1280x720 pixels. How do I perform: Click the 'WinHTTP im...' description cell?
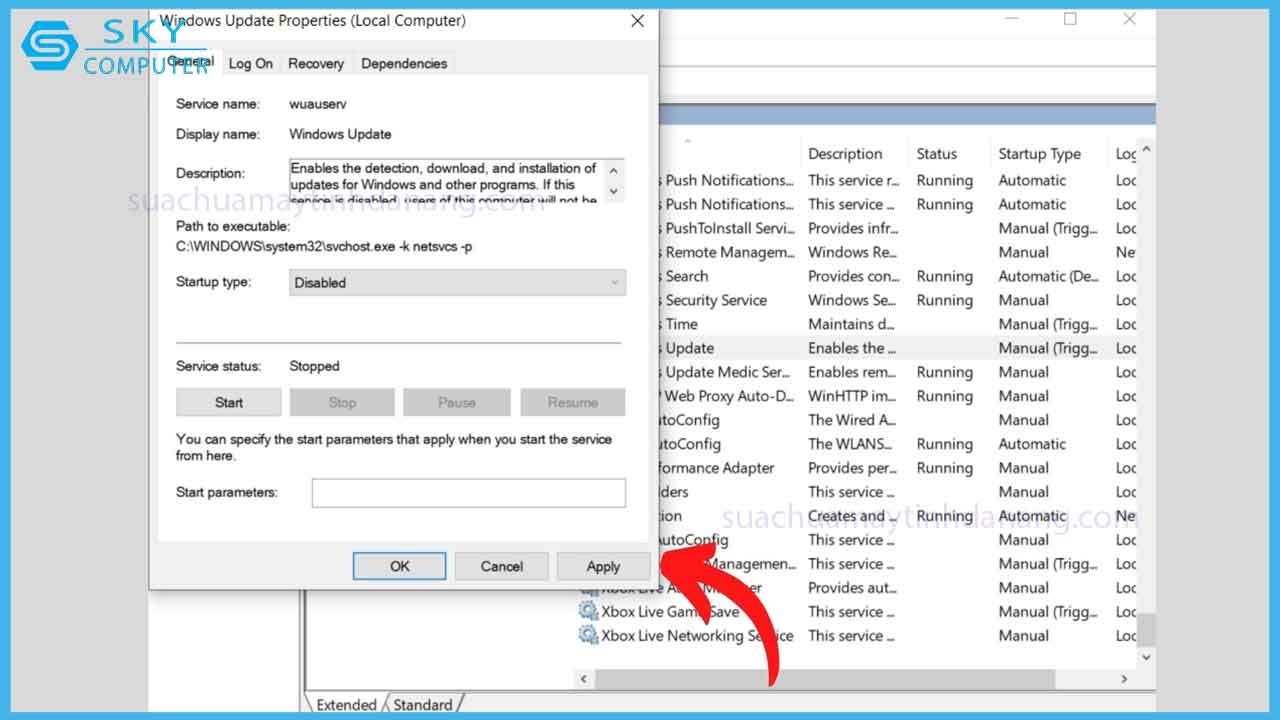(853, 396)
